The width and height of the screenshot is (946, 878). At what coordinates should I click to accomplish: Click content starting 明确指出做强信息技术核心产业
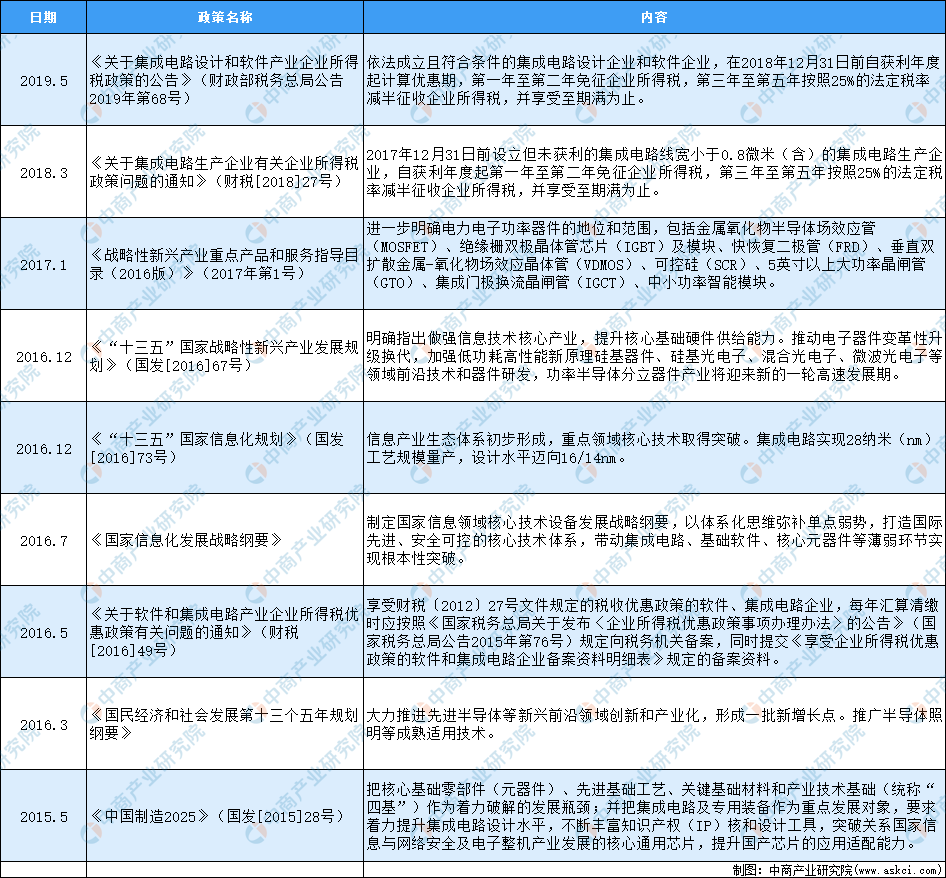pyautogui.click(x=654, y=356)
